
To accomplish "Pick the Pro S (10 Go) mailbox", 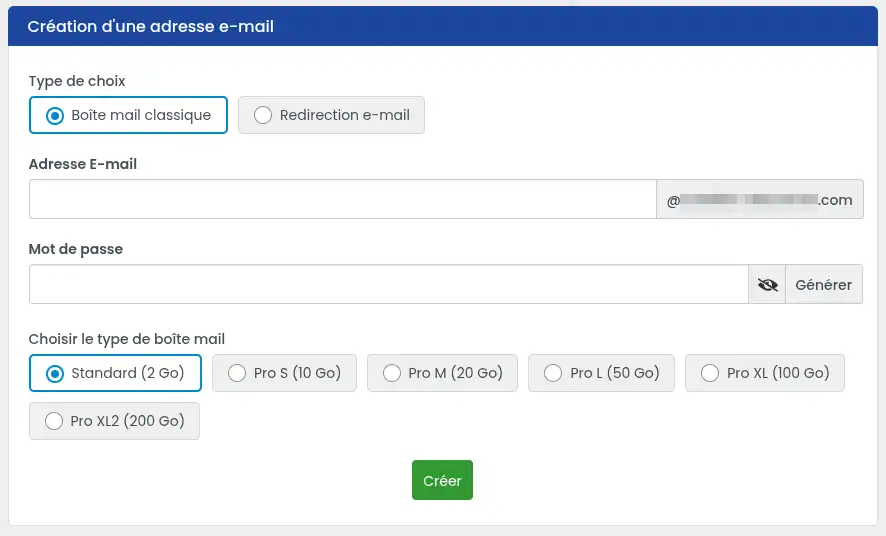I will pyautogui.click(x=284, y=373).
